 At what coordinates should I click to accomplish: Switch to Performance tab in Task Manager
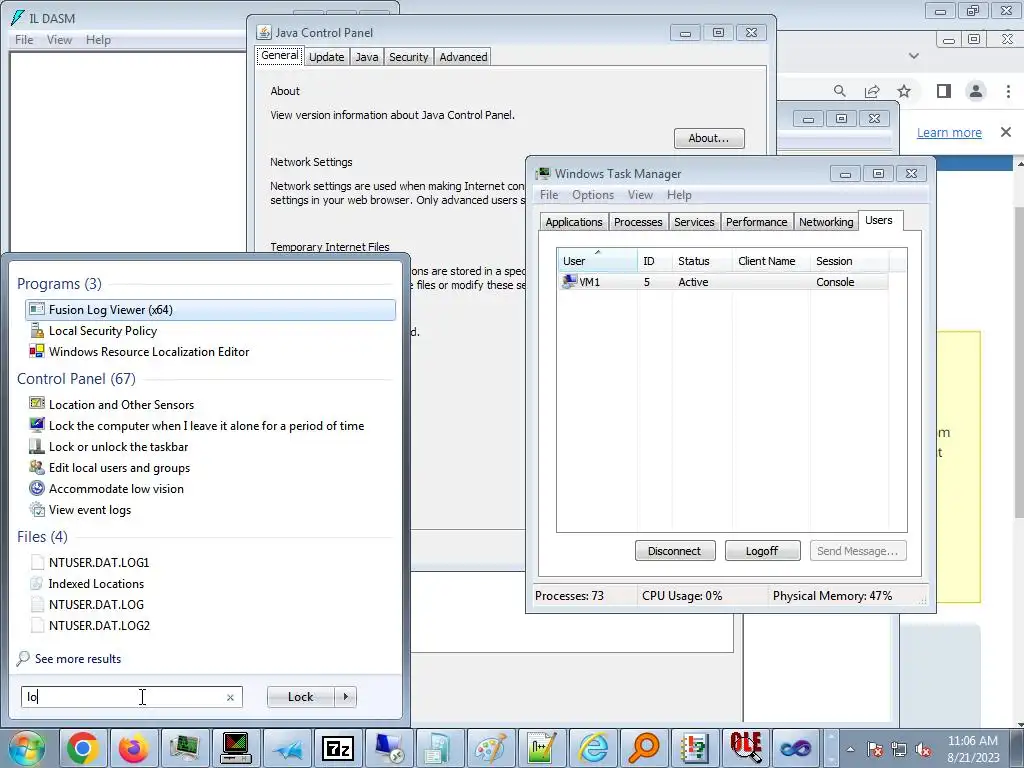click(756, 222)
